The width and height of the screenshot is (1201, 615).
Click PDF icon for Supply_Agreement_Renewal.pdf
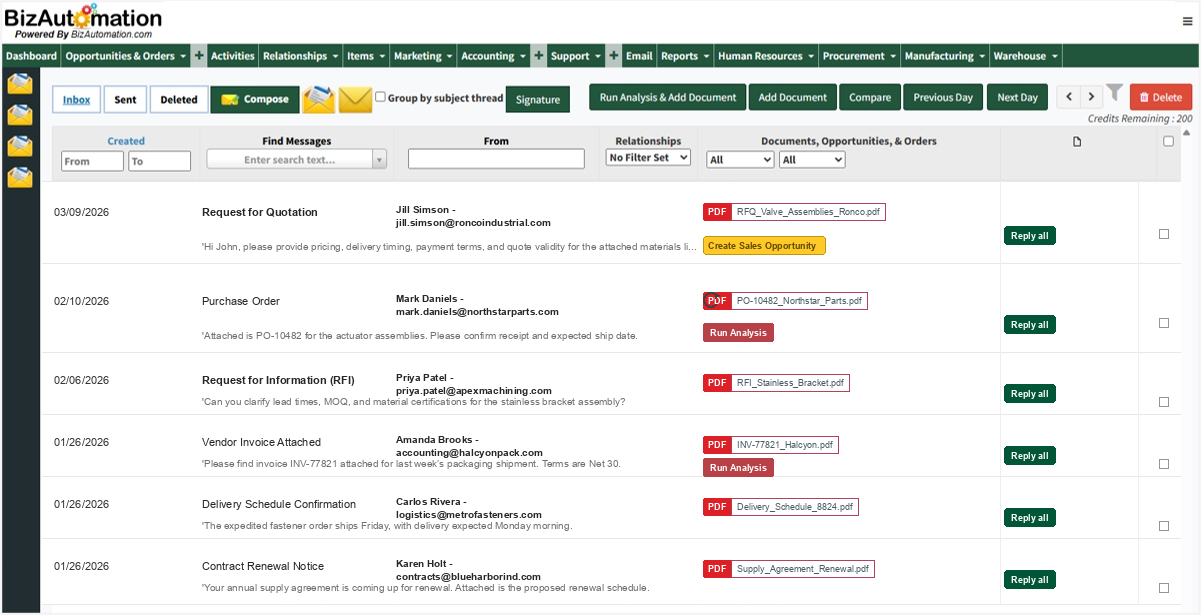pyautogui.click(x=717, y=569)
